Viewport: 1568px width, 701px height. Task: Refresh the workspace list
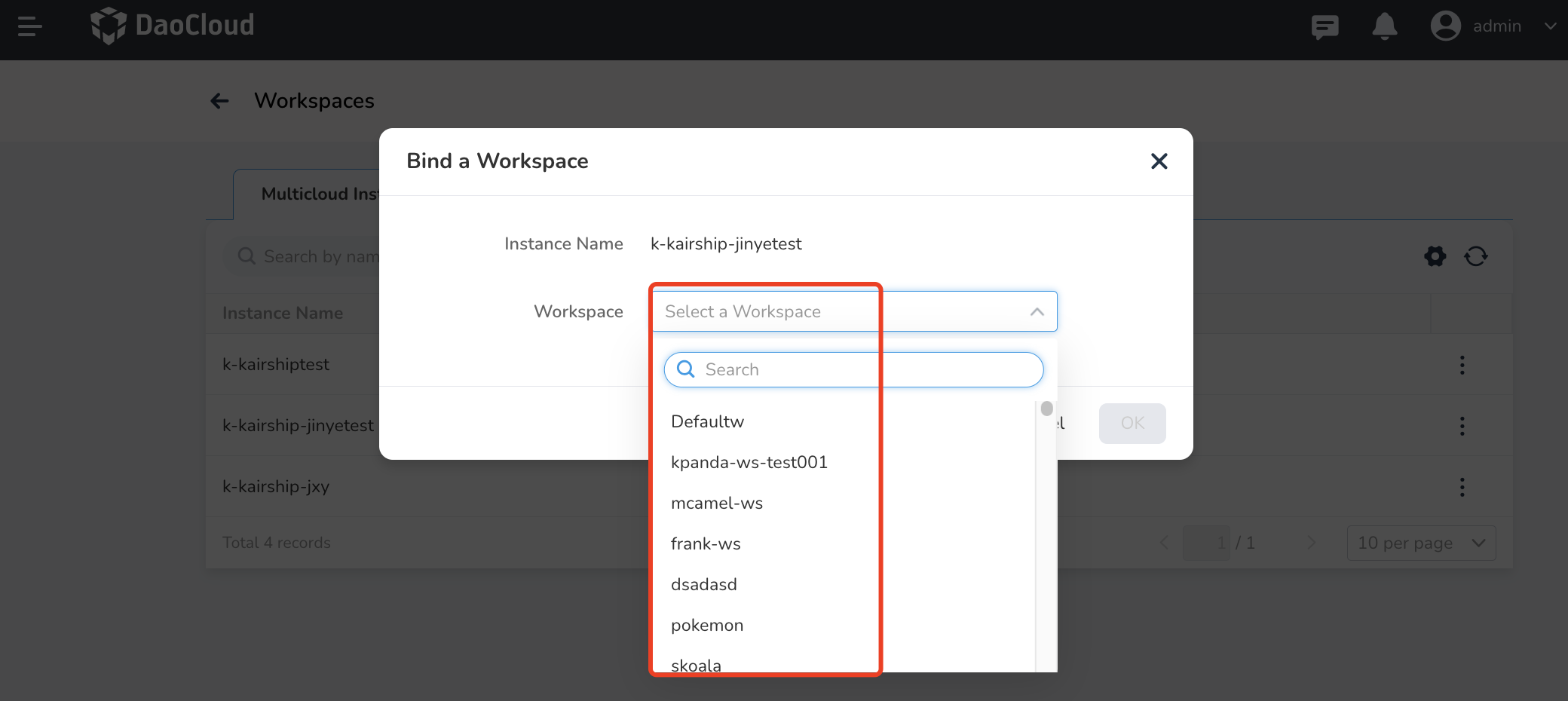pyautogui.click(x=1476, y=256)
